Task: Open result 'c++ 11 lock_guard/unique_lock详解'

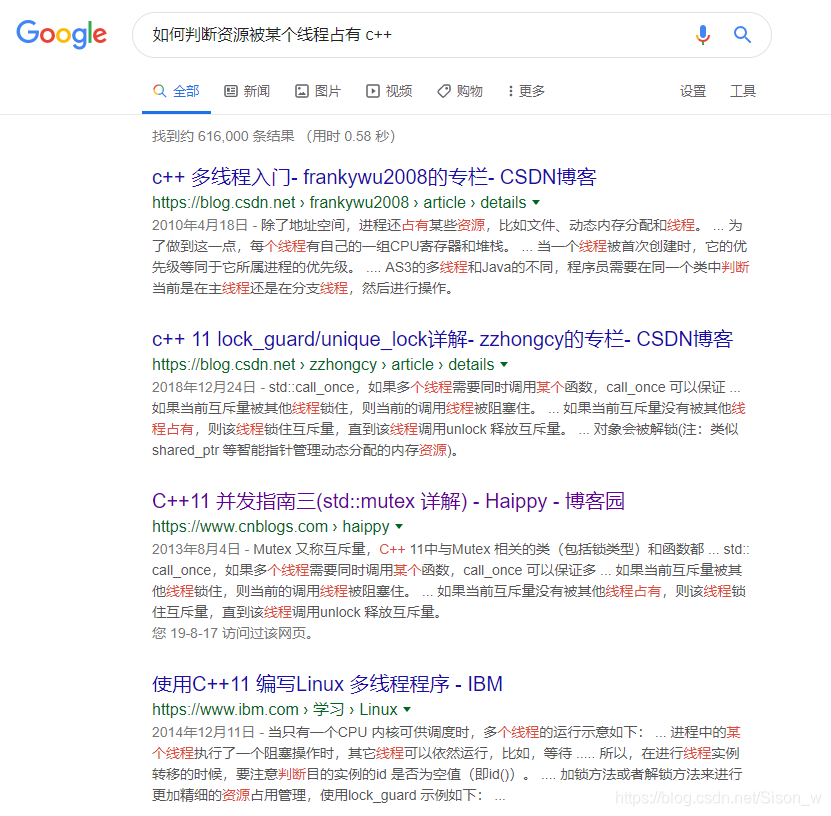Action: coord(442,339)
